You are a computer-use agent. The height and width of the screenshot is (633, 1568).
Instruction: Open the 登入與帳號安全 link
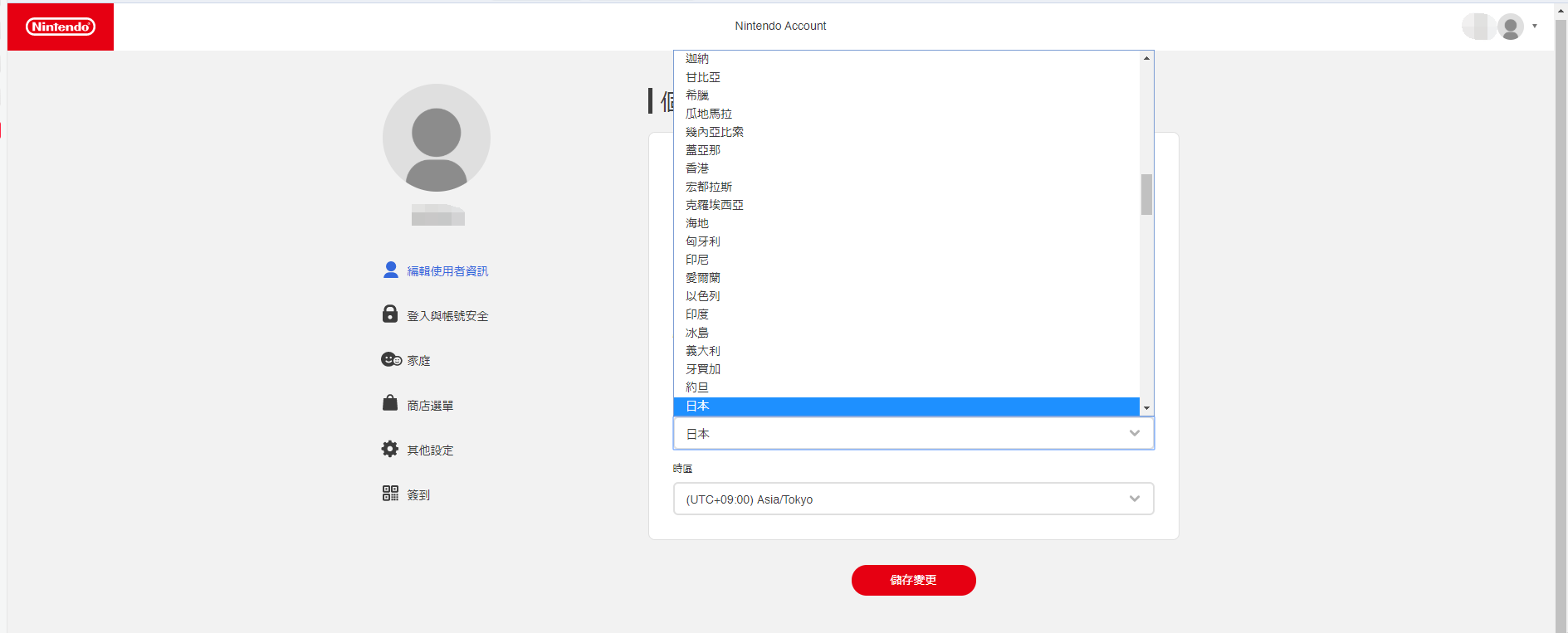pos(447,316)
